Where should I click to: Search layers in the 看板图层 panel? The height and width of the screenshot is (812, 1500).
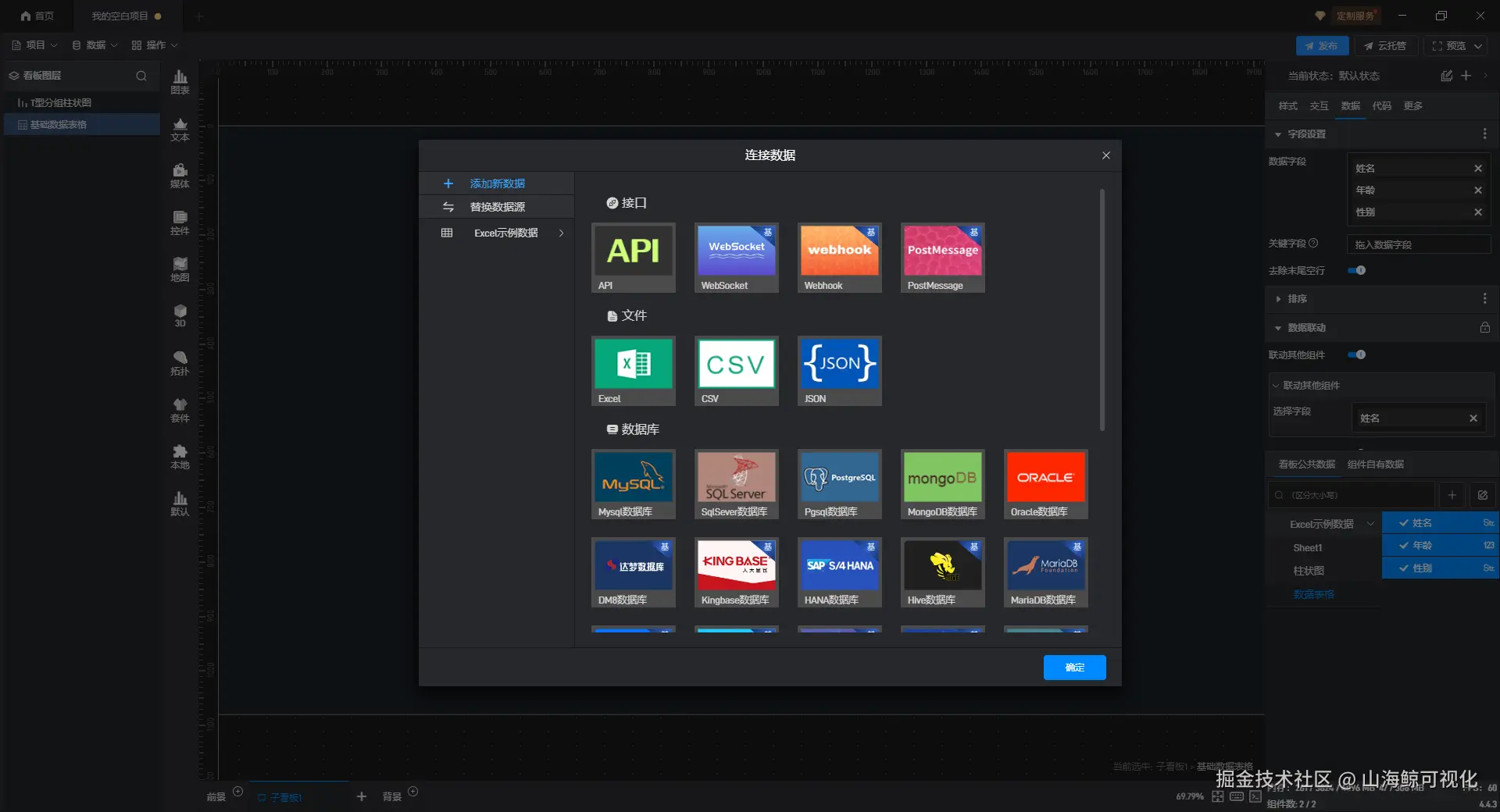tap(141, 76)
